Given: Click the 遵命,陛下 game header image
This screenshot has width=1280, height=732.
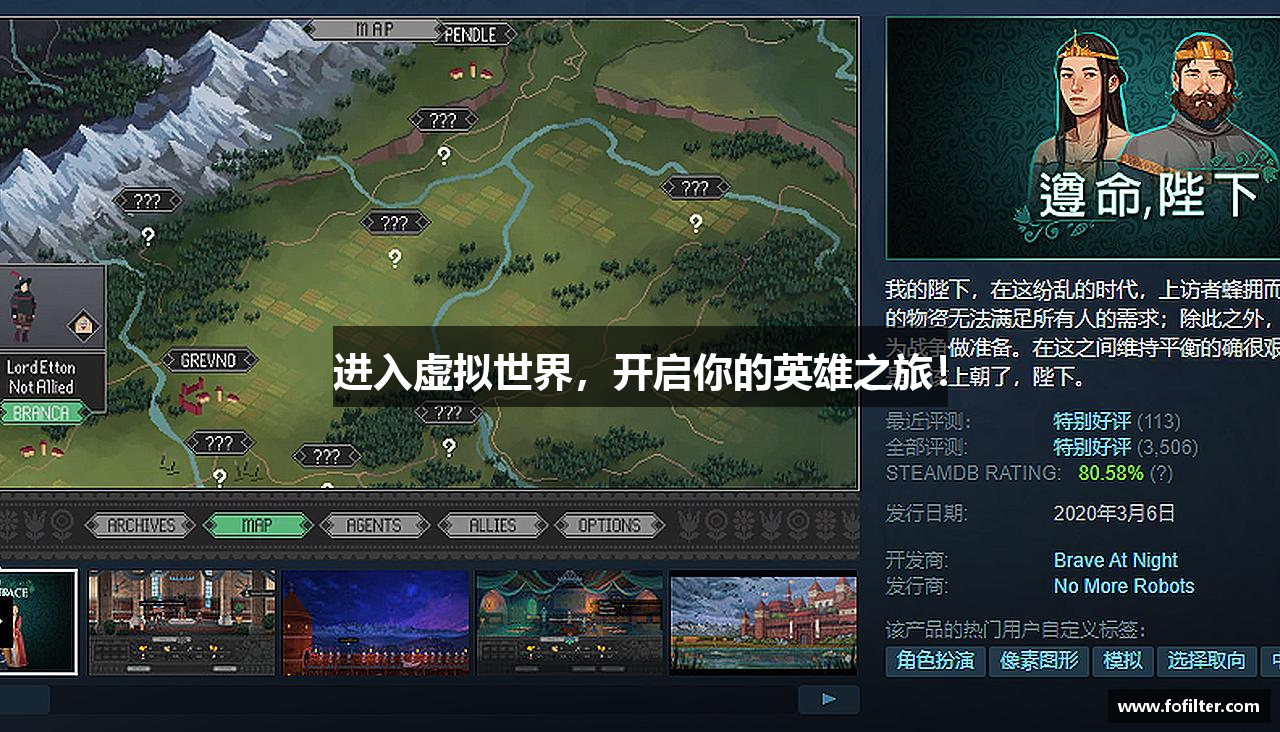Looking at the screenshot, I should pos(1083,138).
